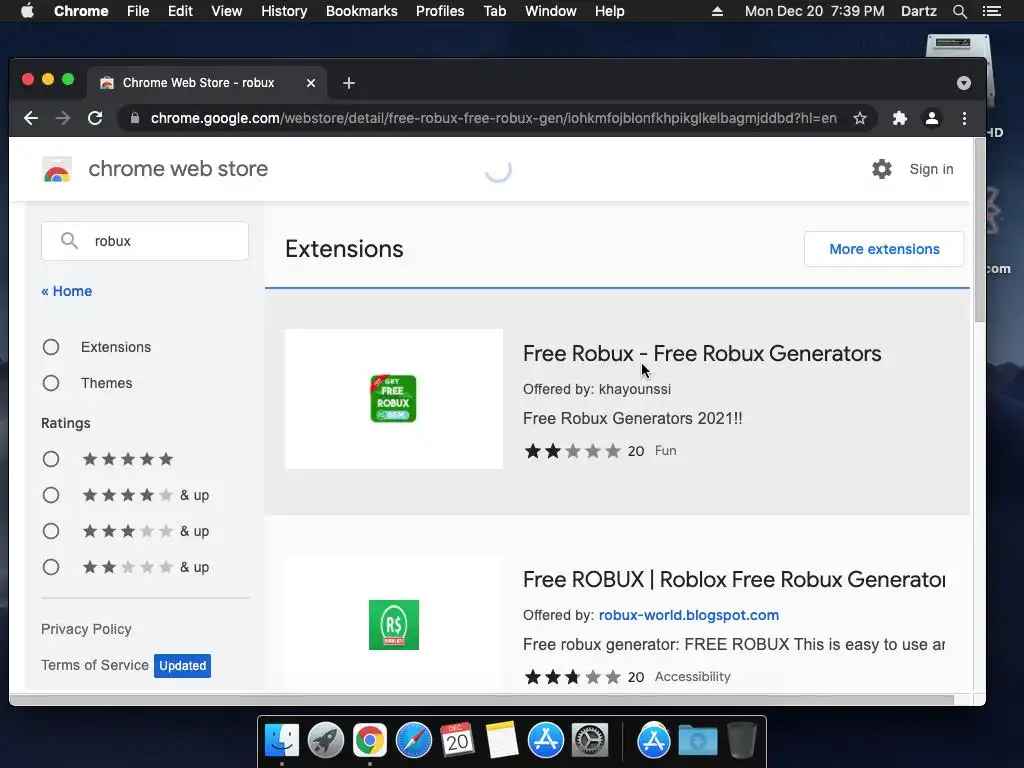This screenshot has width=1024, height=768.
Task: Close the Chrome Web Store tab
Action: click(x=311, y=83)
